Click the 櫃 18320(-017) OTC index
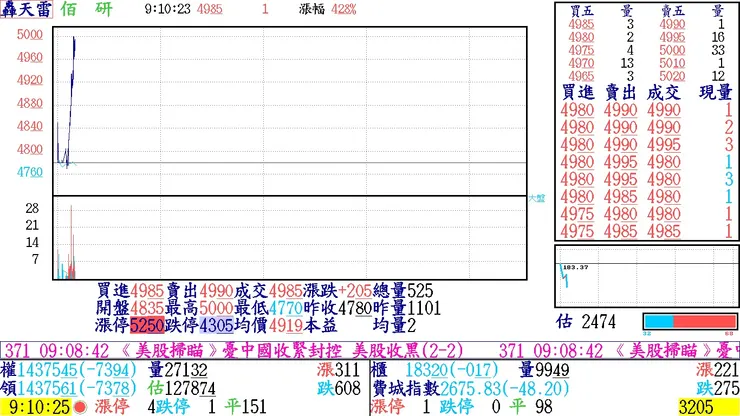 point(435,370)
